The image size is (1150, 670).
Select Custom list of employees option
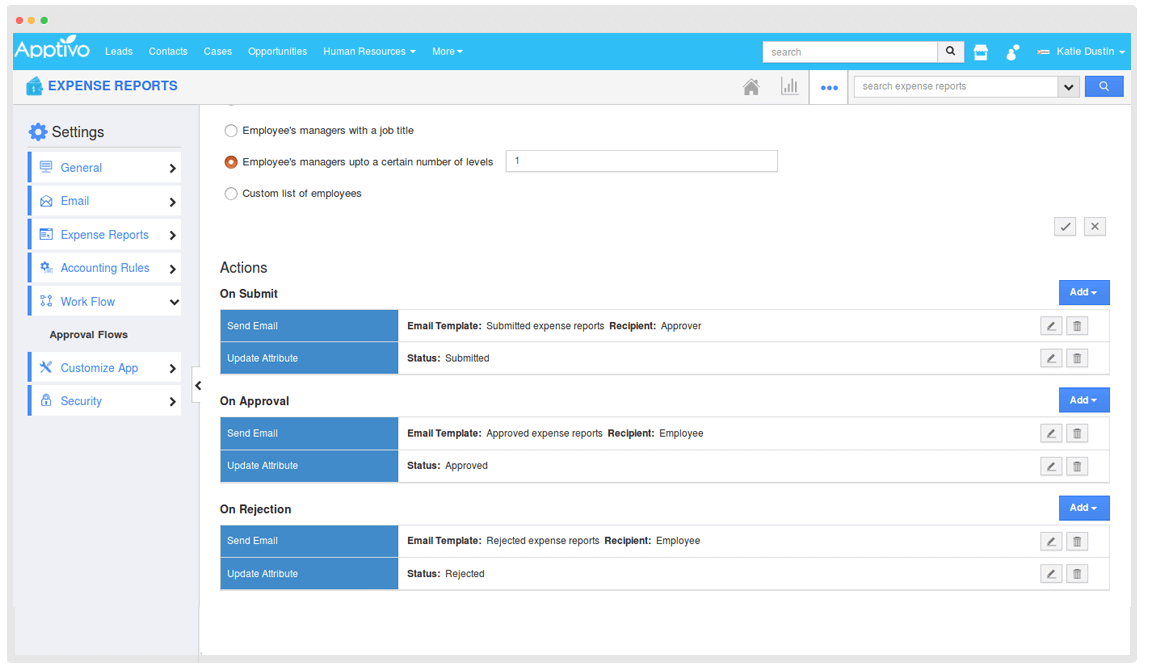[231, 194]
